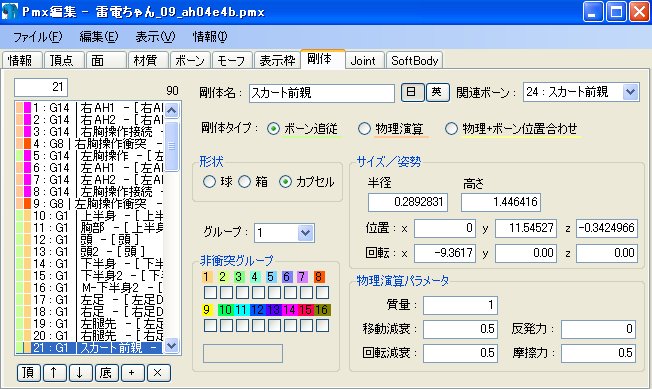Click the 半径 radius field
This screenshot has width=652, height=389.
tap(408, 202)
